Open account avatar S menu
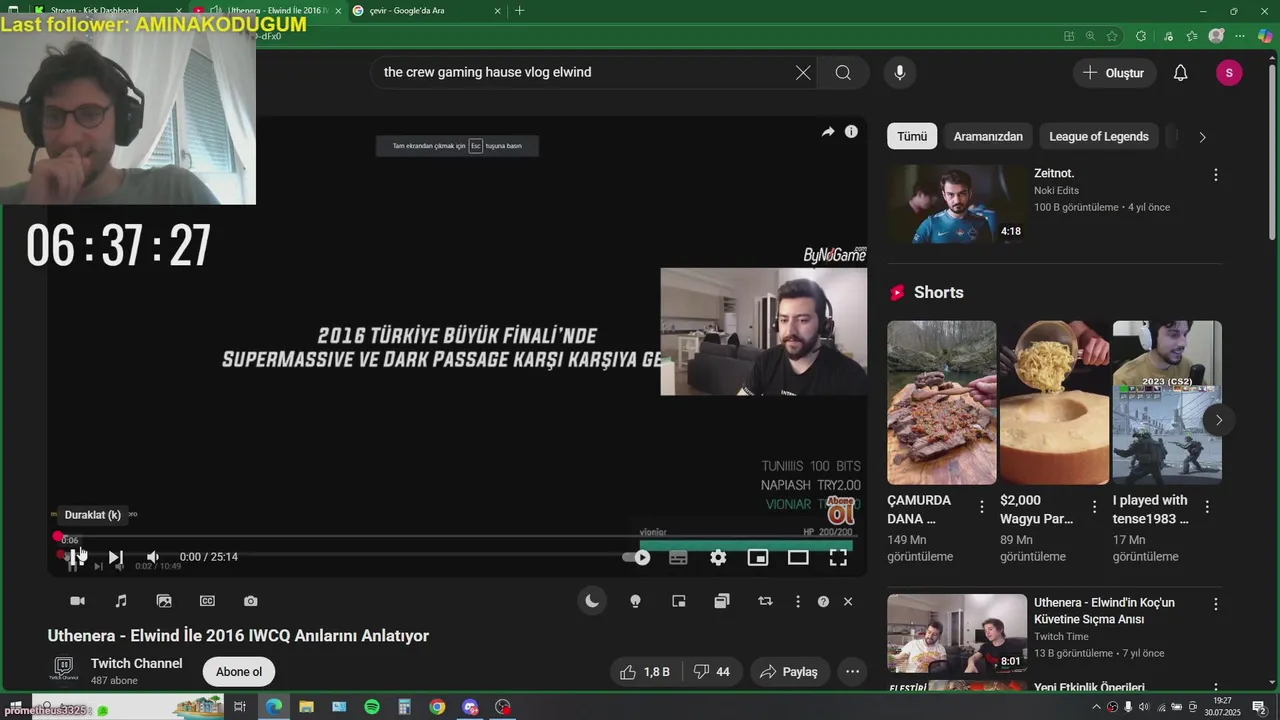 (1229, 73)
